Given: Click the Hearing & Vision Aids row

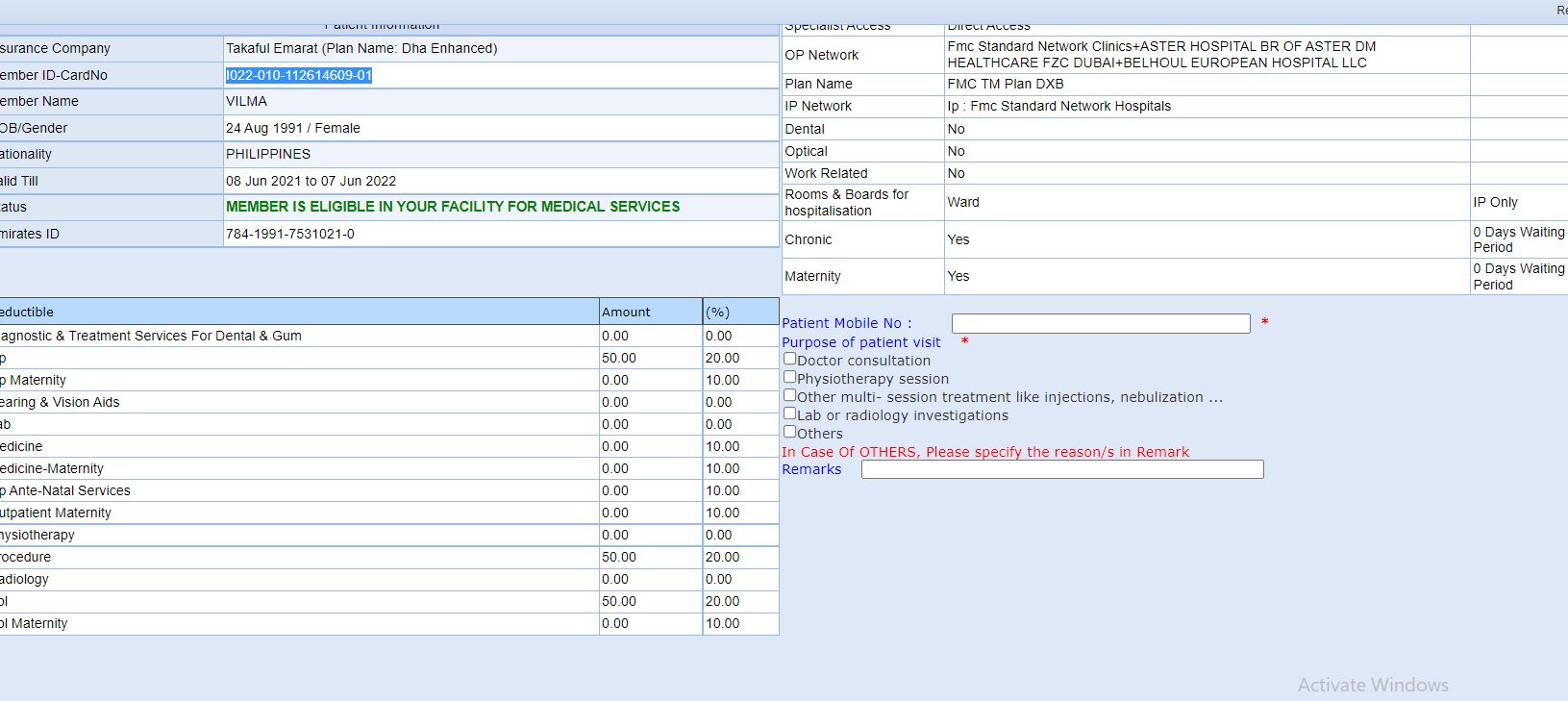Looking at the screenshot, I should [61, 402].
